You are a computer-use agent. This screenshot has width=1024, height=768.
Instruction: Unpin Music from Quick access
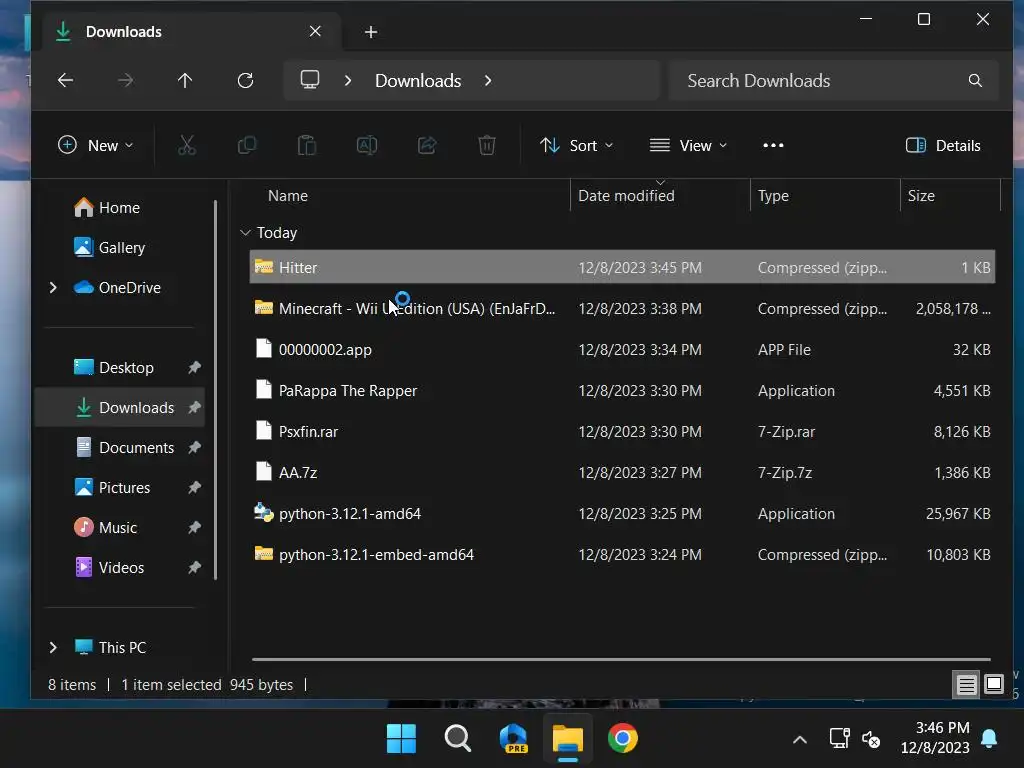pyautogui.click(x=194, y=528)
